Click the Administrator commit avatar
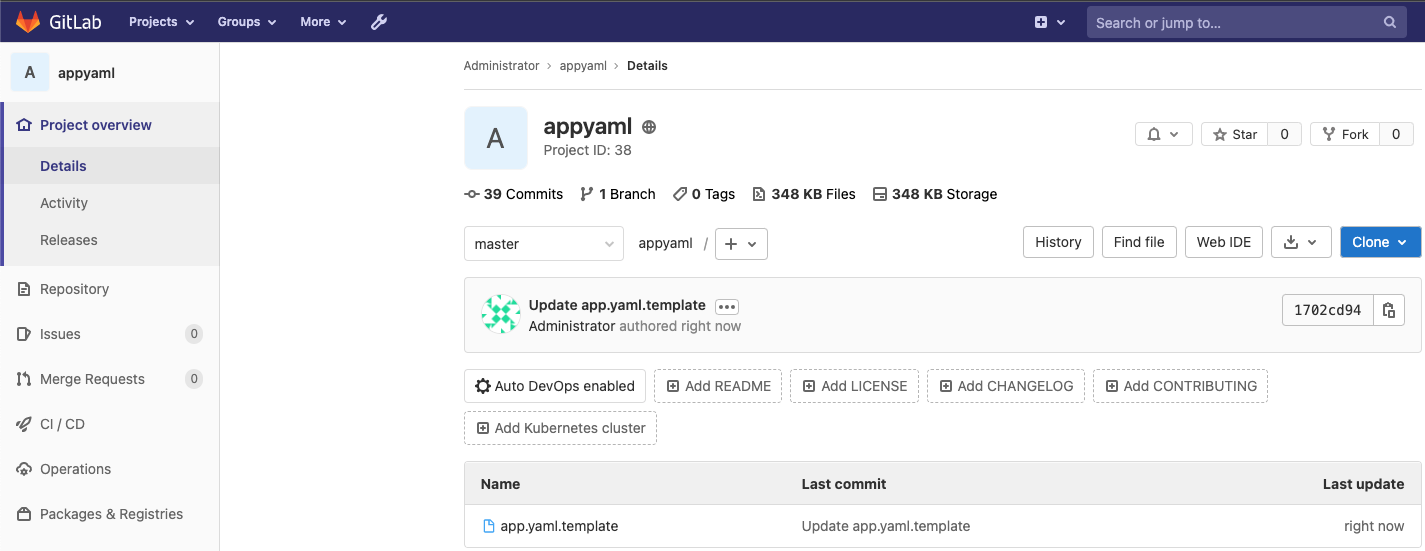The image size is (1425, 551). [500, 314]
